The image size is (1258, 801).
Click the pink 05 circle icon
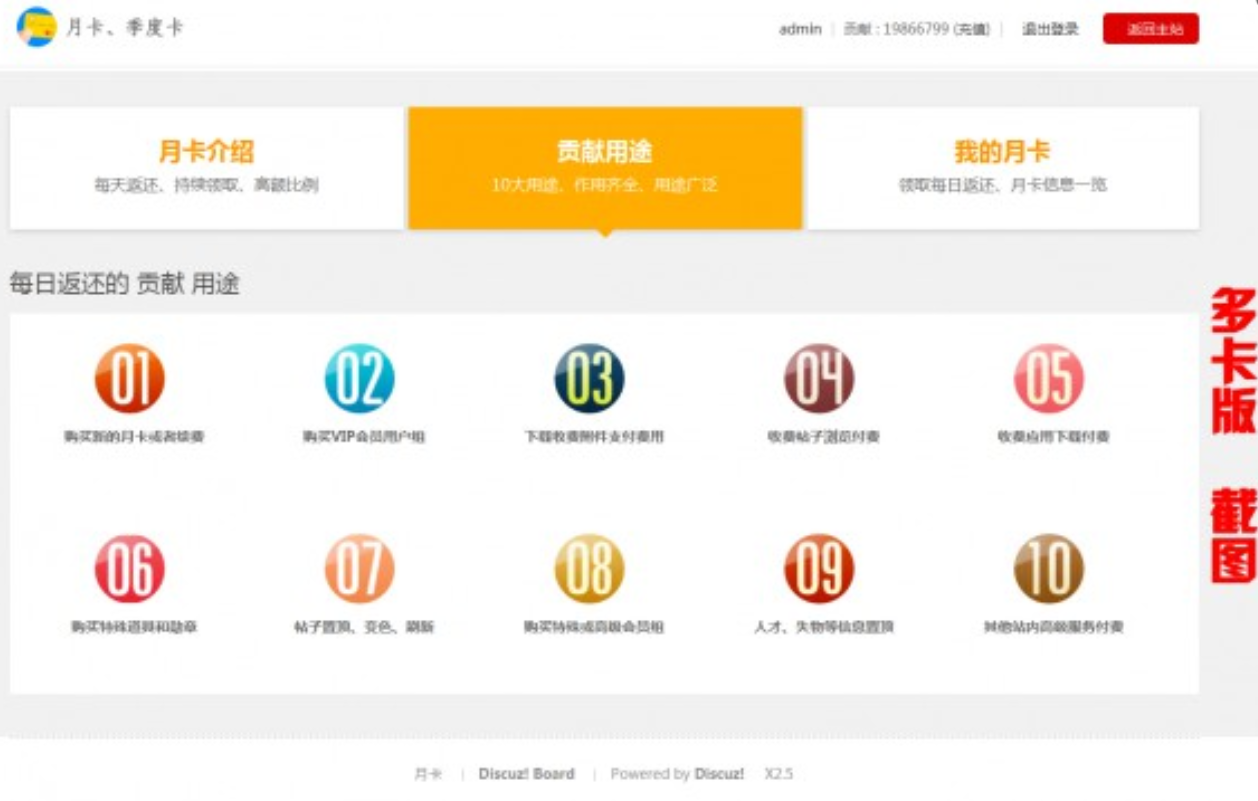(x=1049, y=378)
